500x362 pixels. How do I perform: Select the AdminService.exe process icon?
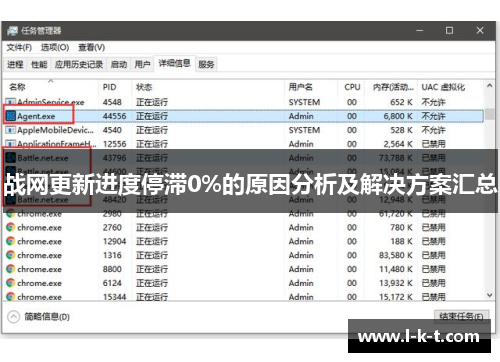pos(11,102)
